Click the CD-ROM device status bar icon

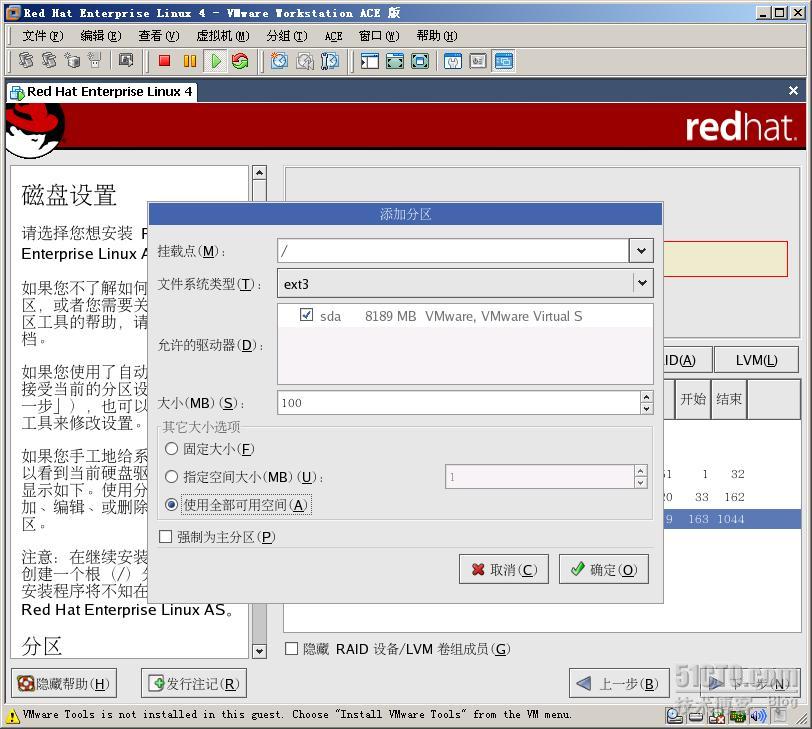click(x=674, y=716)
